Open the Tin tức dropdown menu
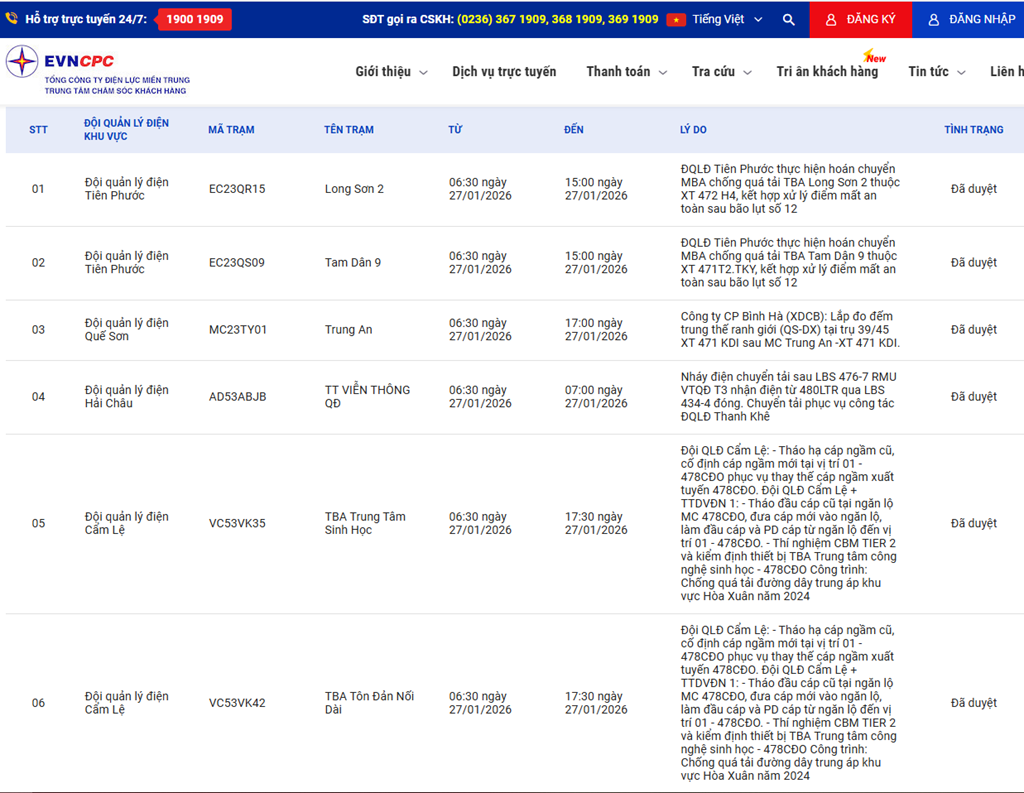 pyautogui.click(x=936, y=72)
